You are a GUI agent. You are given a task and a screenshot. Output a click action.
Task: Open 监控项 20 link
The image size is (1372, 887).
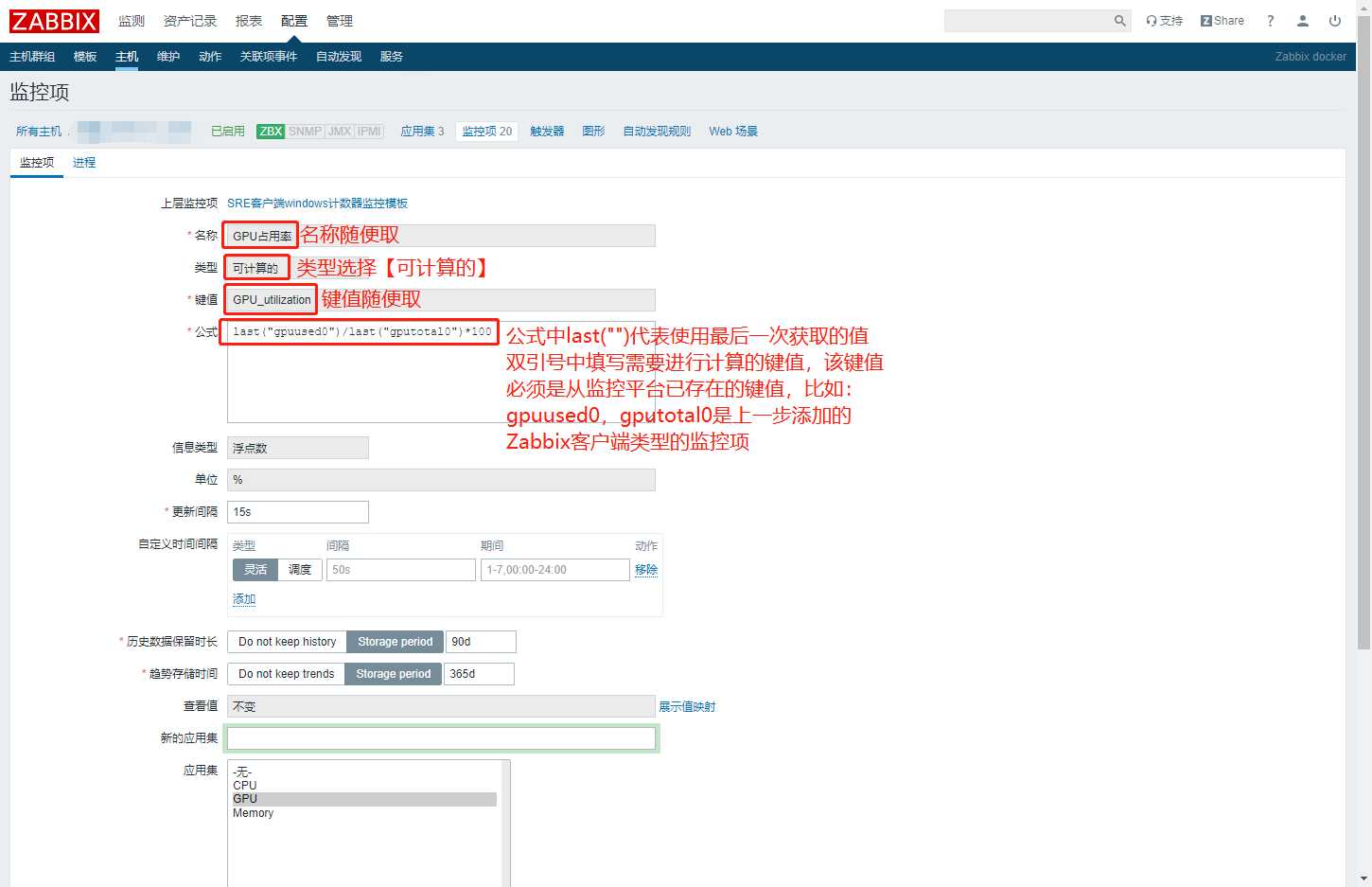[x=487, y=132]
